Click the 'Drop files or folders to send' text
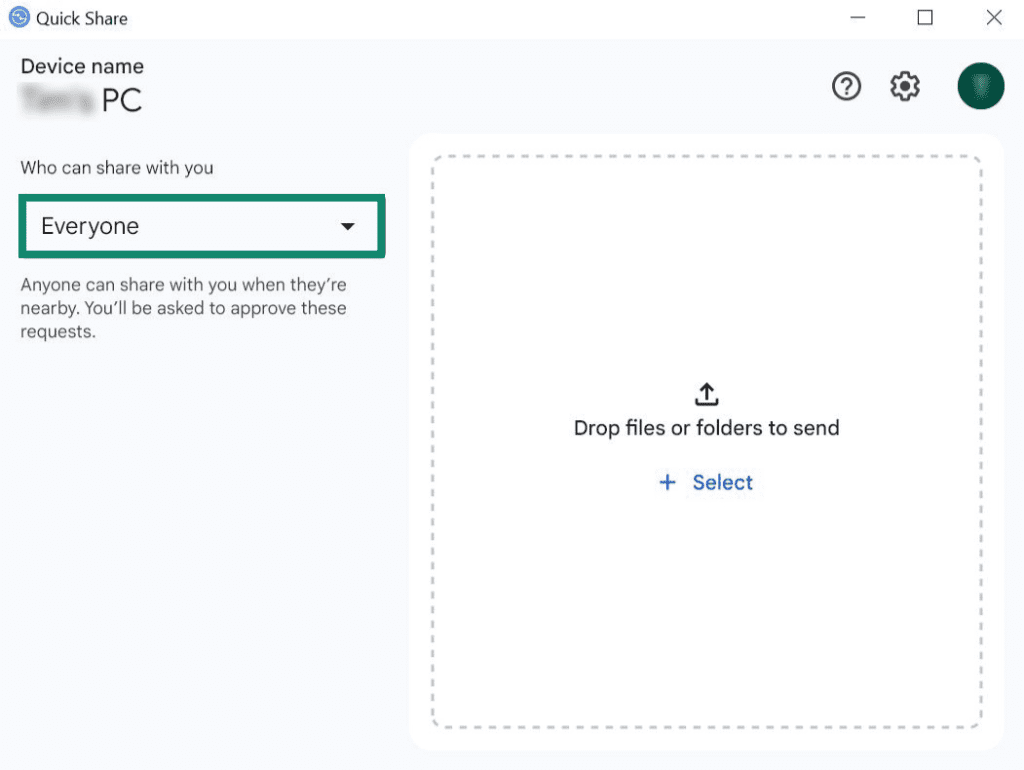 point(707,428)
